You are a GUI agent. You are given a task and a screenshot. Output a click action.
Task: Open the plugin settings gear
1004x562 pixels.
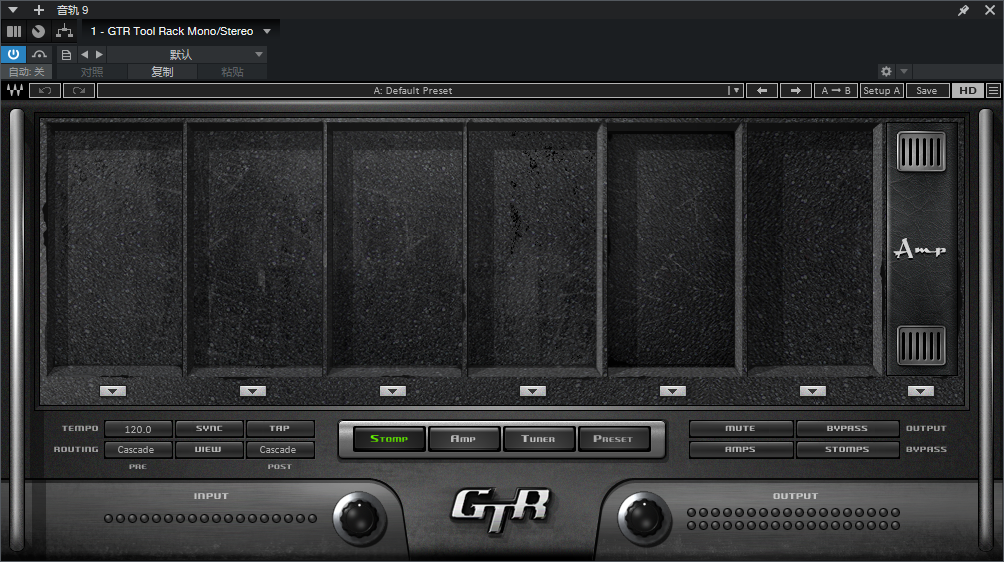pos(886,71)
